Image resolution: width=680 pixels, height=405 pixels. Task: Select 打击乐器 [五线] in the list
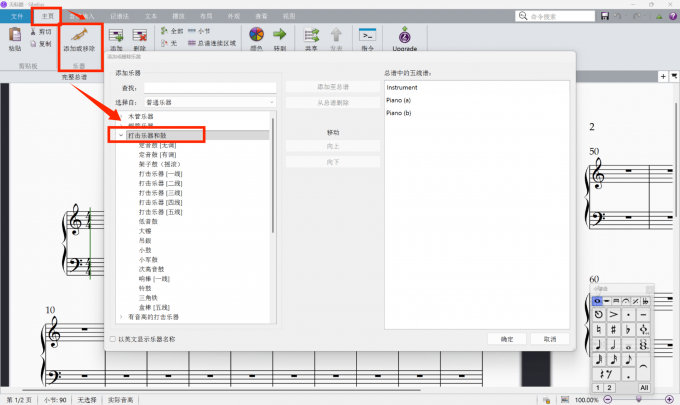(160, 212)
